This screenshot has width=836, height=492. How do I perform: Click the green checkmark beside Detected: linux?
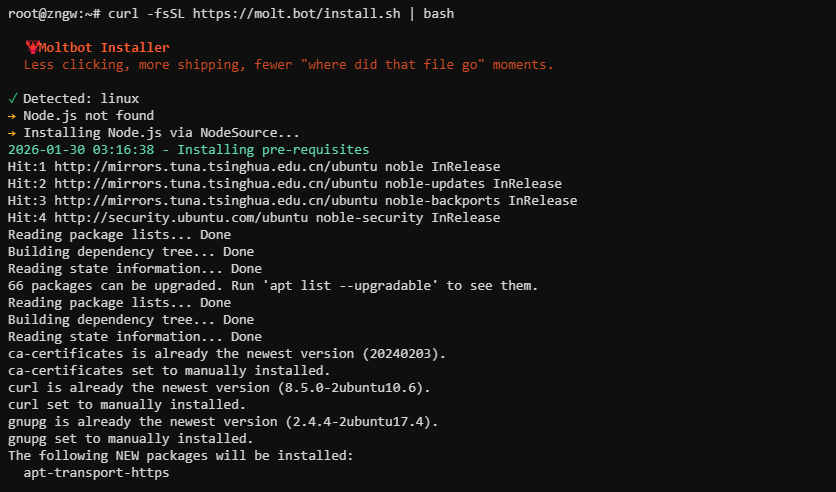[x=12, y=99]
